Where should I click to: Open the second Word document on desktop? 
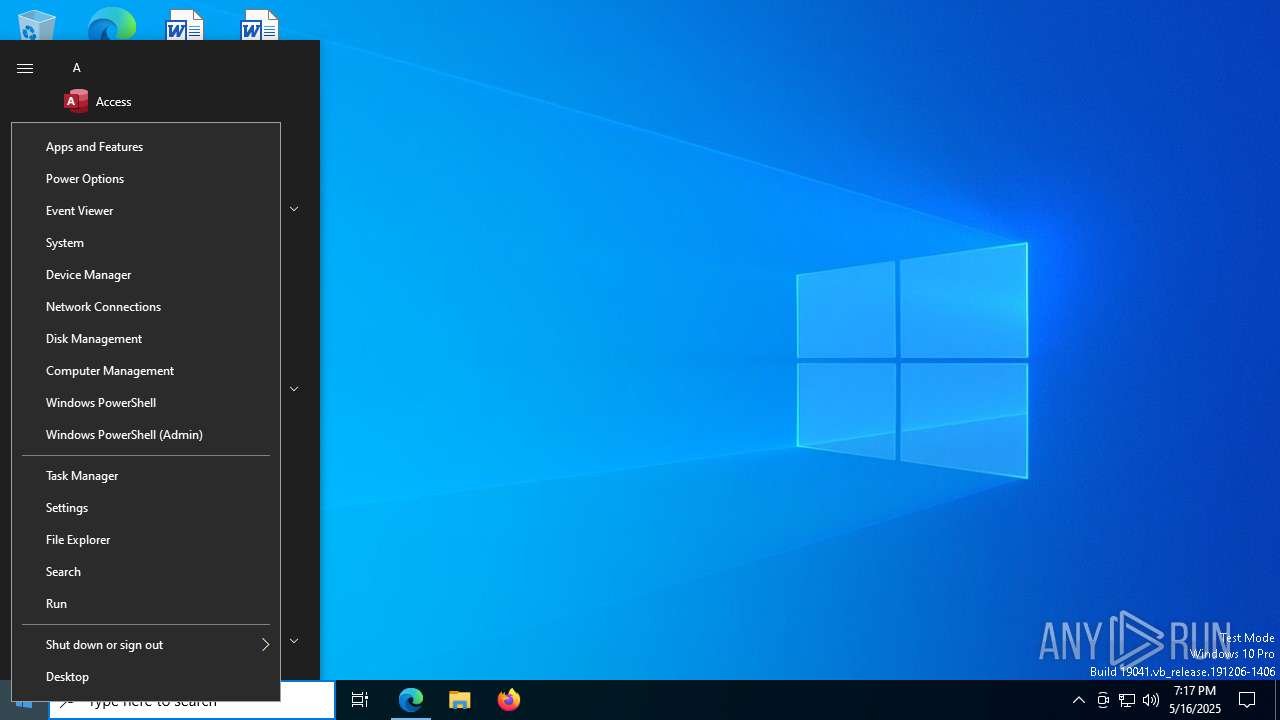coord(260,24)
